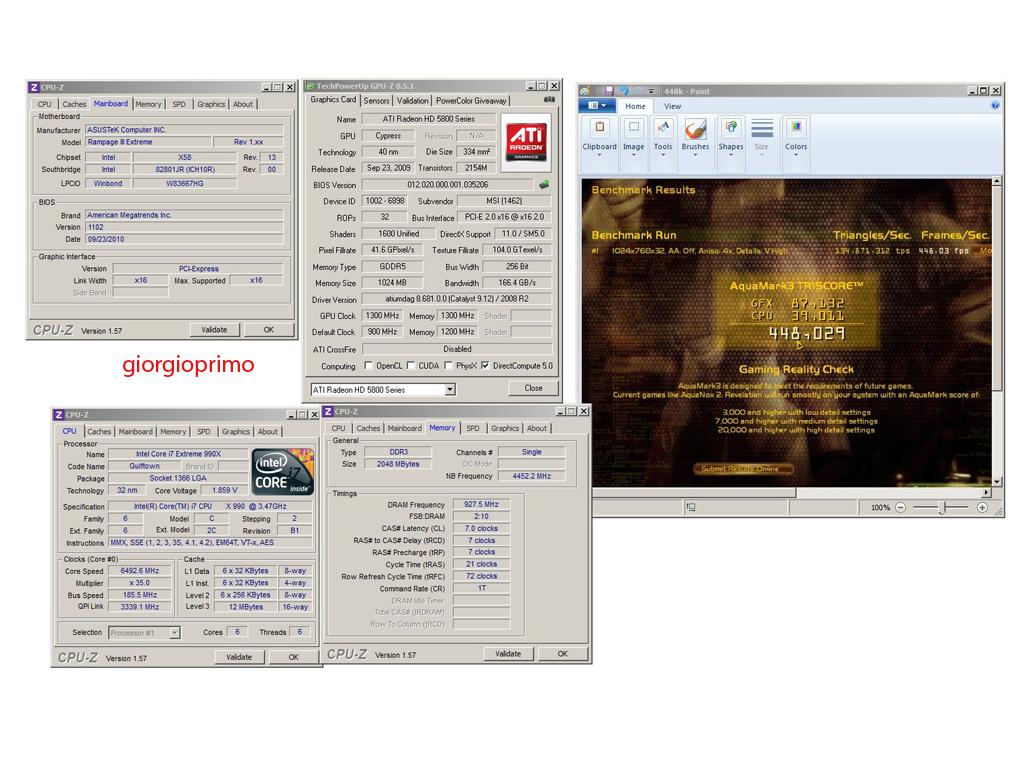Expand the Shapes group arrow
This screenshot has width=1024, height=768.
click(731, 155)
